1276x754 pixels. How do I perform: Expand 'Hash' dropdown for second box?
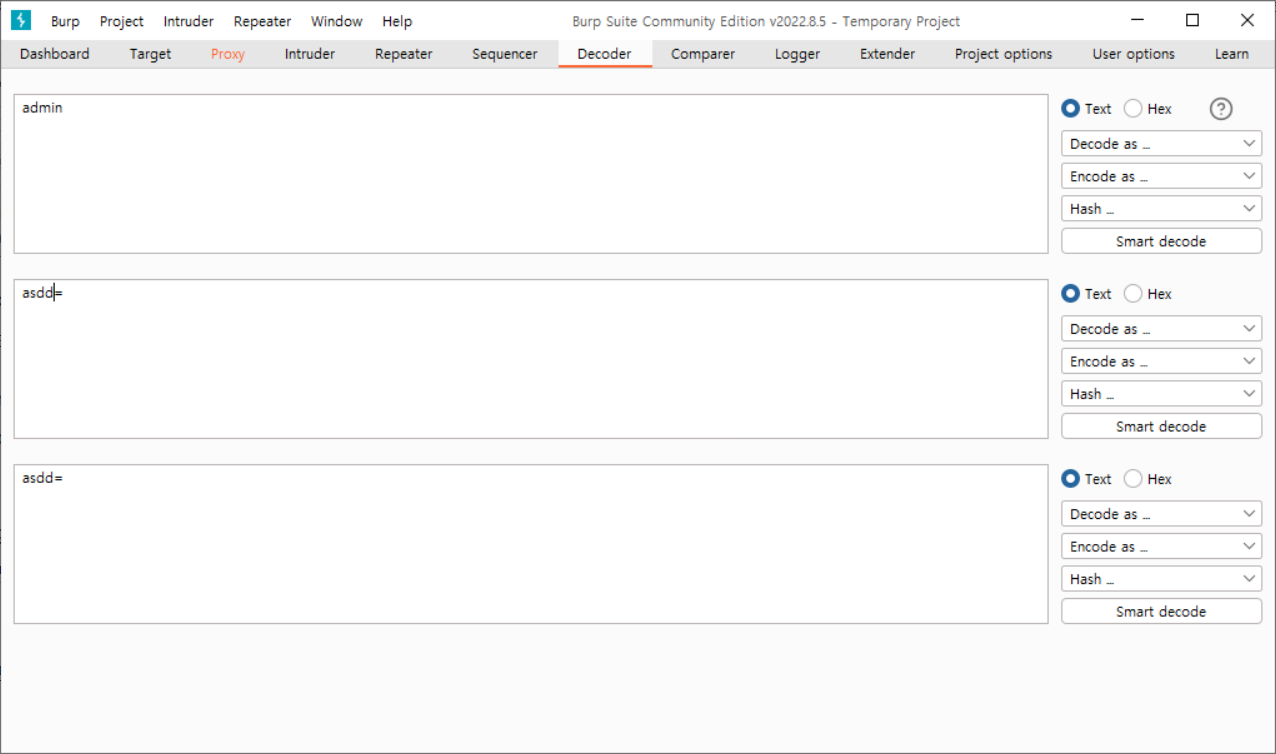coord(1161,394)
